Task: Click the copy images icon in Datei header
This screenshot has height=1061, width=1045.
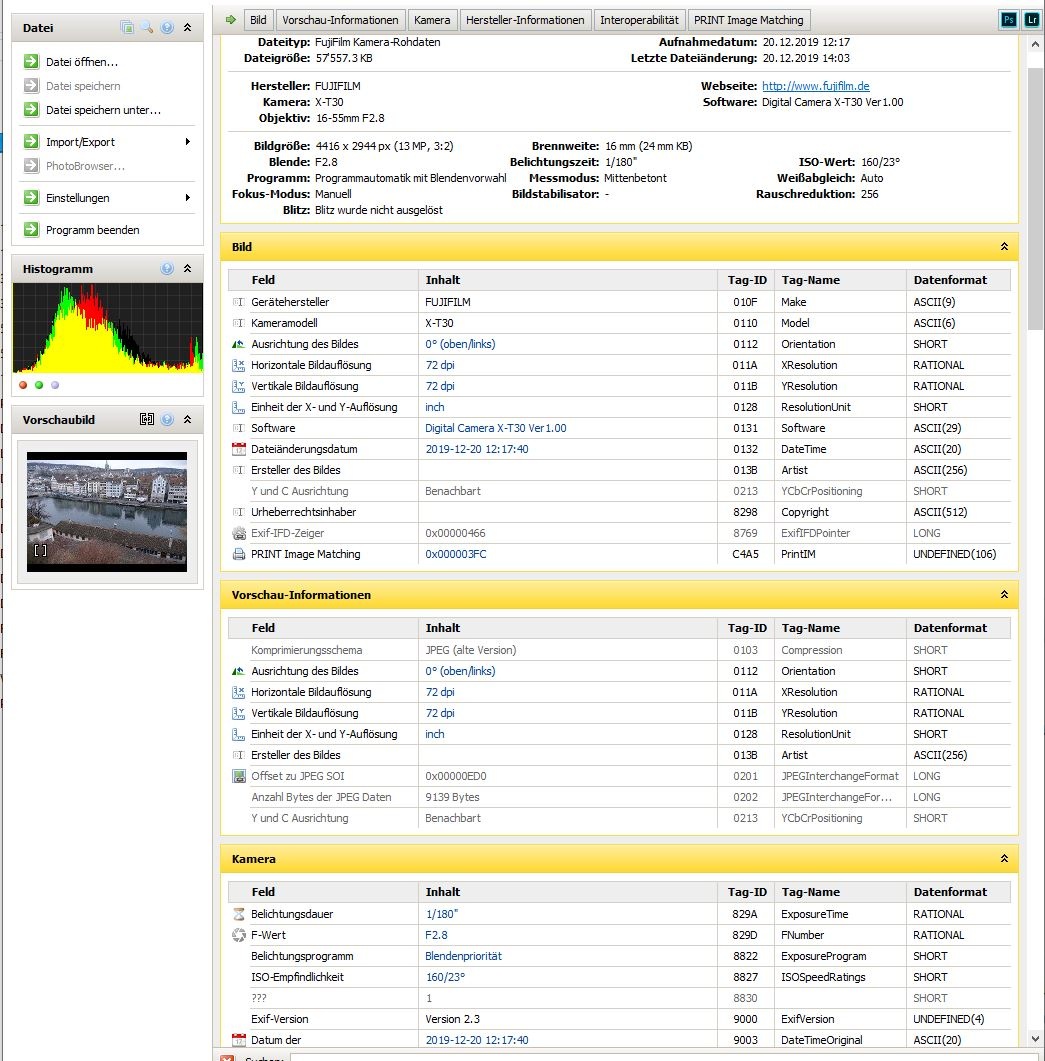Action: point(127,28)
